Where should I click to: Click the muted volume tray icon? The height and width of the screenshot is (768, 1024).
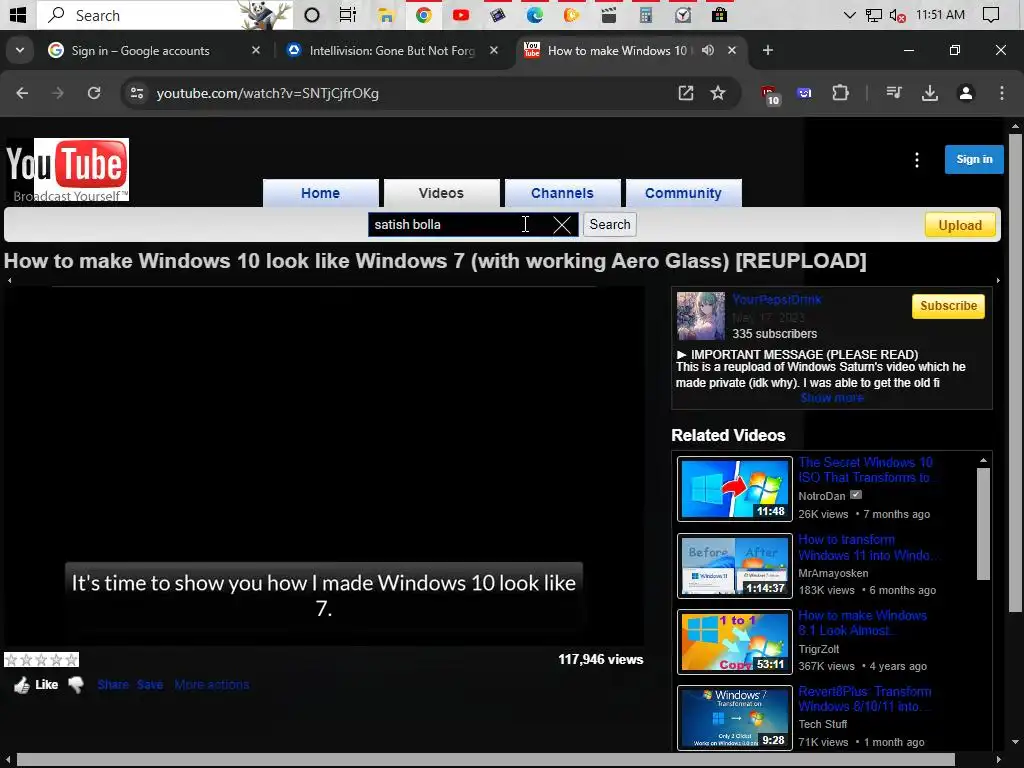point(897,15)
